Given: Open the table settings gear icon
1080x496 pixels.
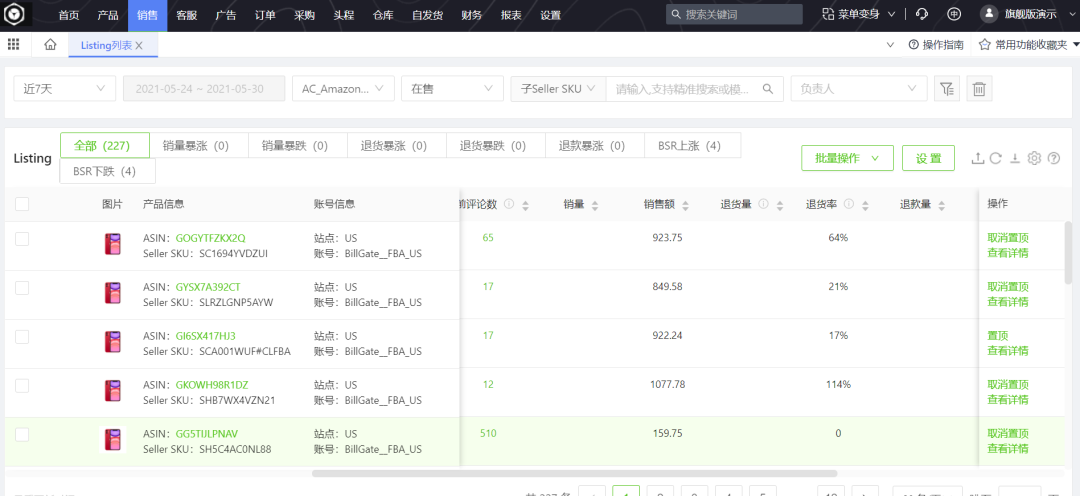Looking at the screenshot, I should (x=1034, y=158).
